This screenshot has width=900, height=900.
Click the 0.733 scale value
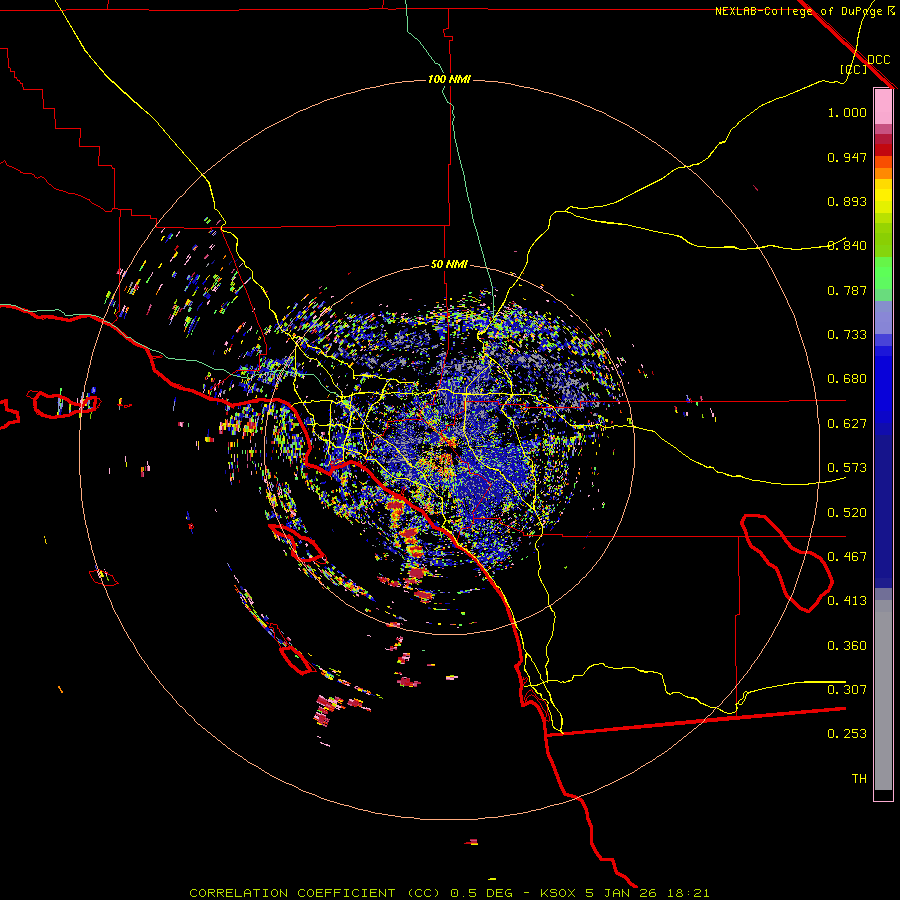pos(847,335)
